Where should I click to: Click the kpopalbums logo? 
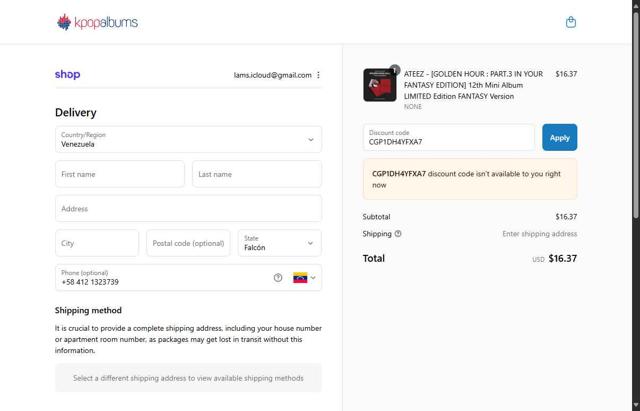point(97,22)
